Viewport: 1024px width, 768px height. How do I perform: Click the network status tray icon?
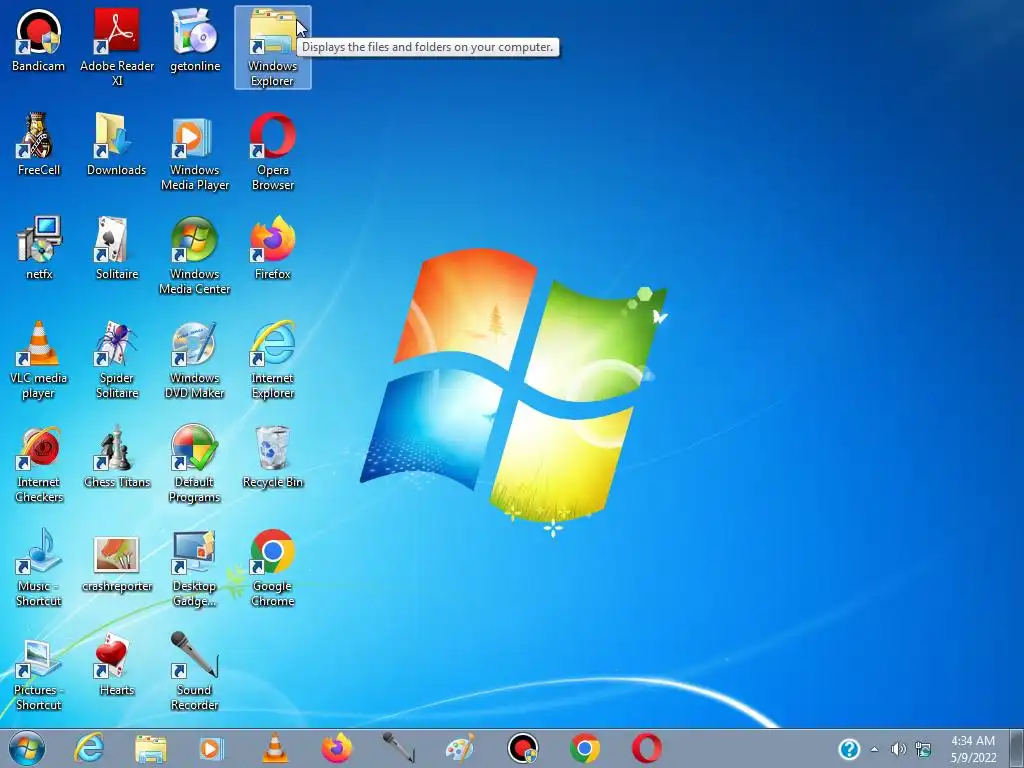923,749
